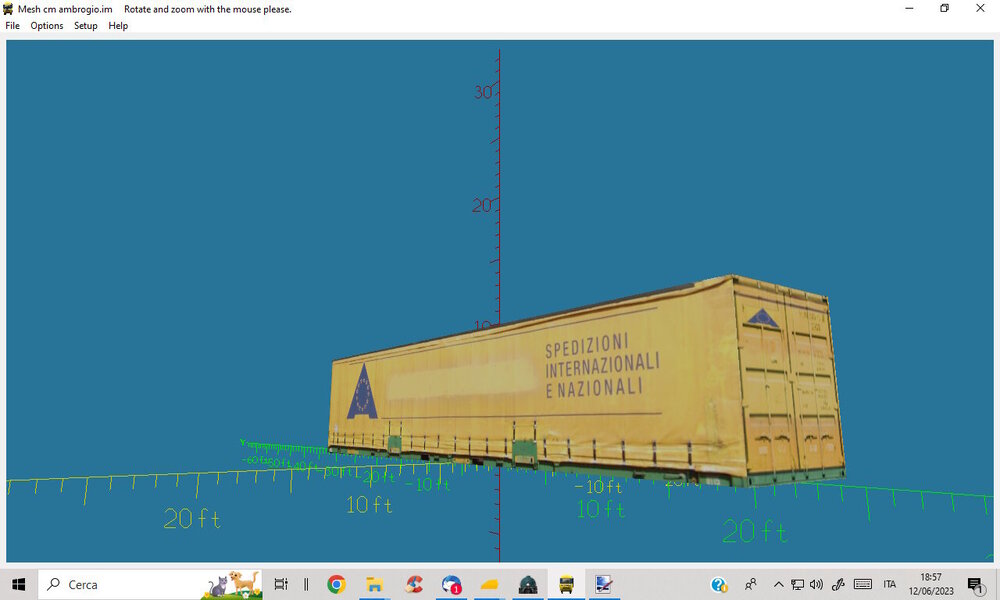
Task: Click the yellow 20 ft grid label
Action: click(192, 518)
